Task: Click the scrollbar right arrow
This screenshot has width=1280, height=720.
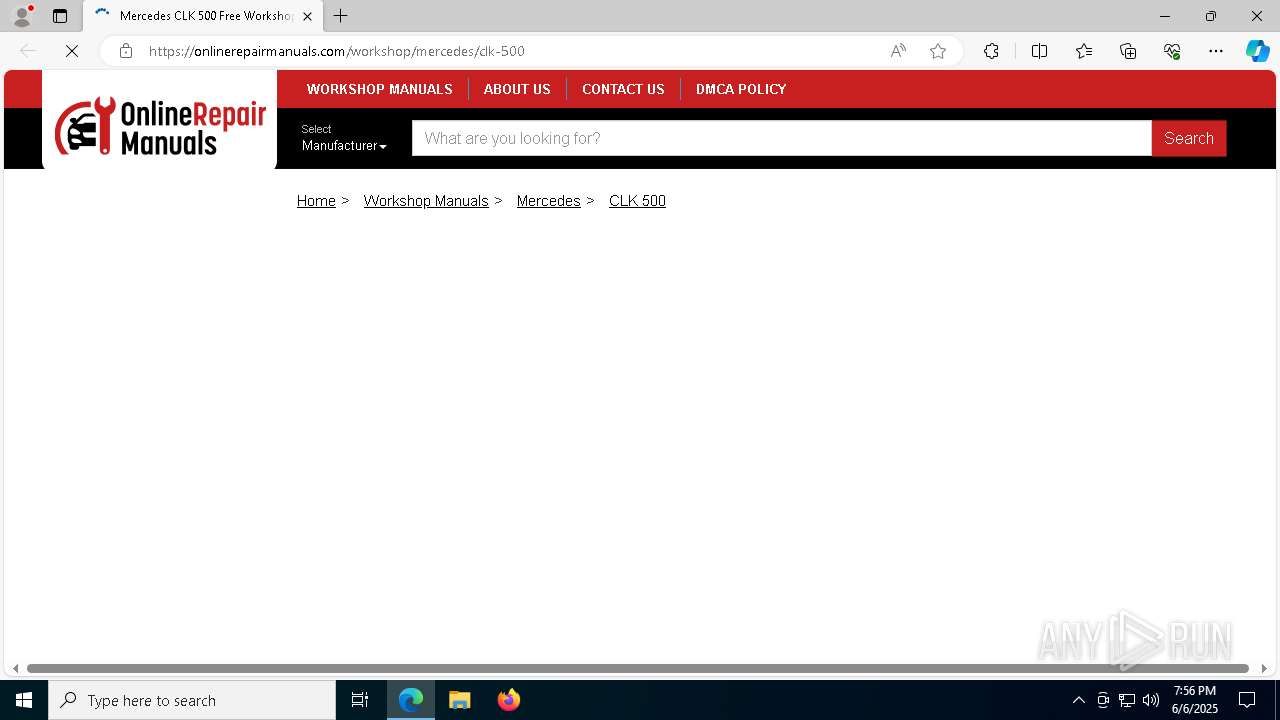Action: (1265, 668)
